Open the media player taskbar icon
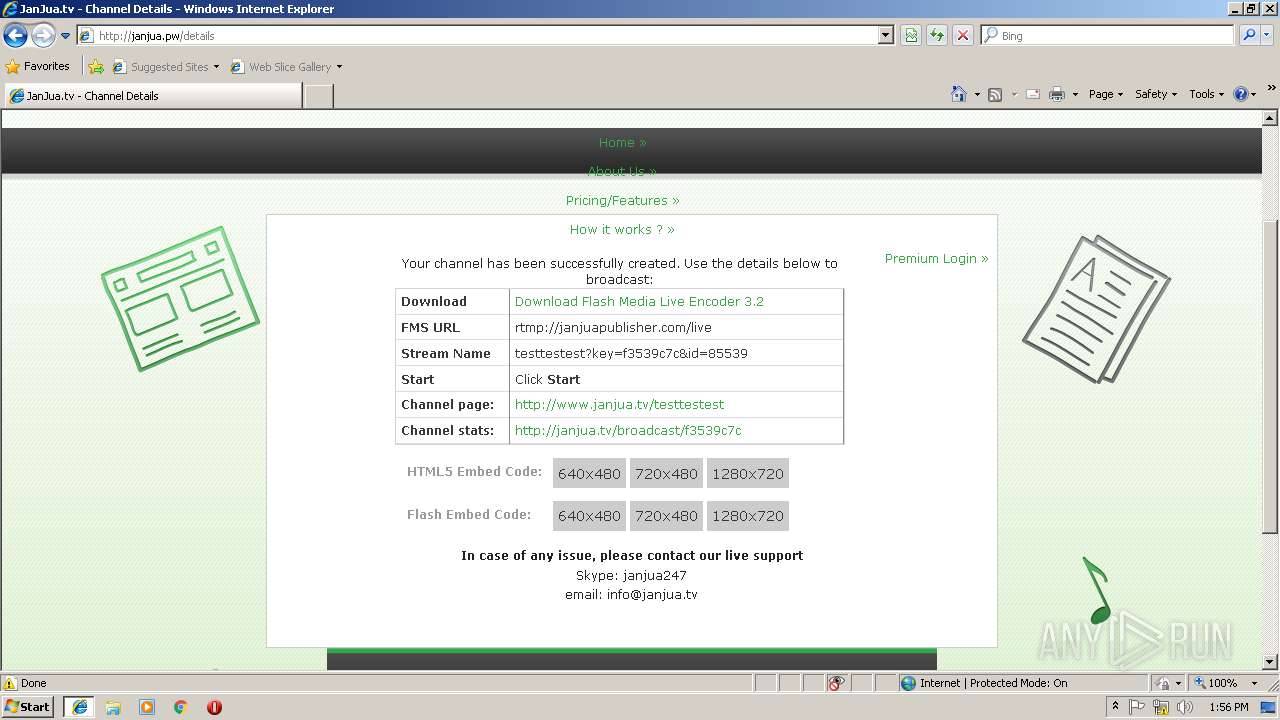1280x720 pixels. point(147,707)
